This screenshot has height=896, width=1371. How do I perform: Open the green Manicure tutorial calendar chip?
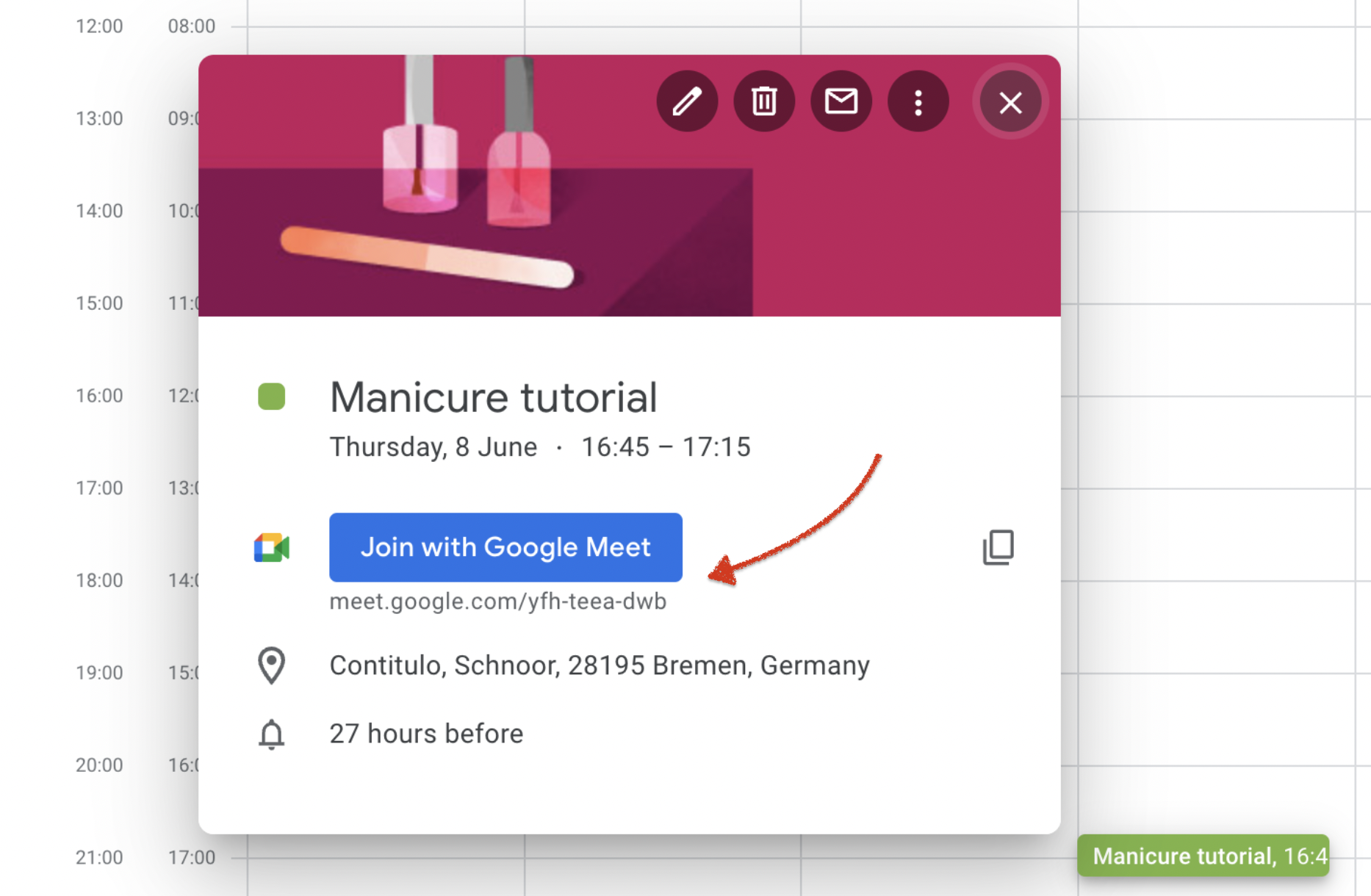tap(1203, 856)
